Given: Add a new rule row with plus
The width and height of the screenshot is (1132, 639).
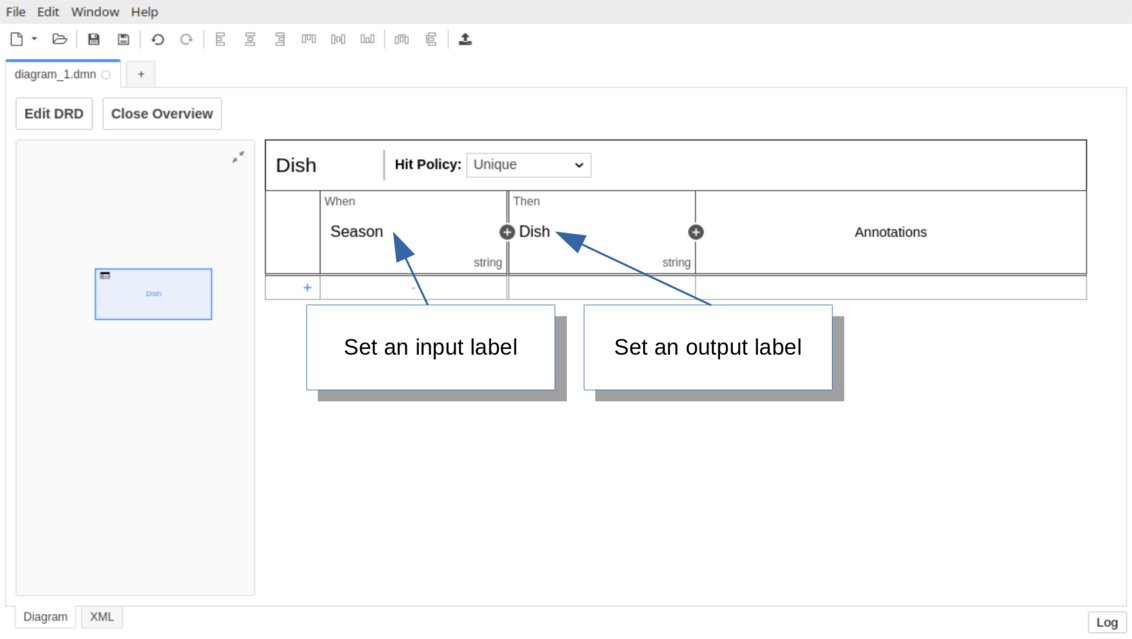Looking at the screenshot, I should point(307,288).
